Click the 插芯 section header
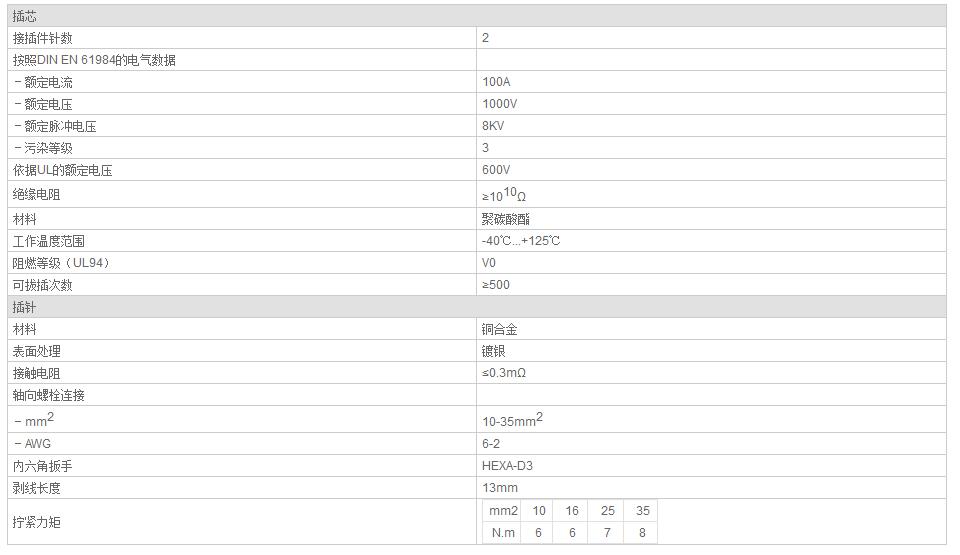Image resolution: width=960 pixels, height=555 pixels. coord(476,17)
